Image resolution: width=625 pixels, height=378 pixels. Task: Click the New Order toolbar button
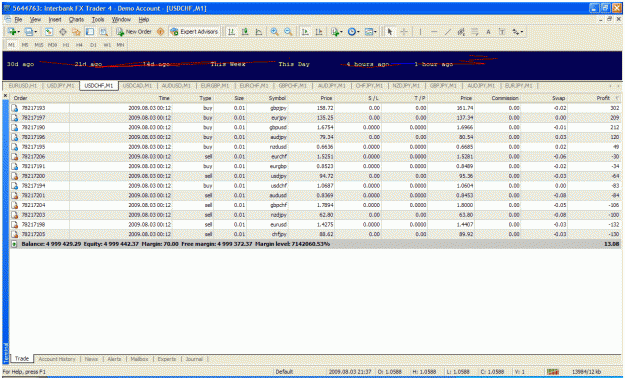click(x=134, y=32)
